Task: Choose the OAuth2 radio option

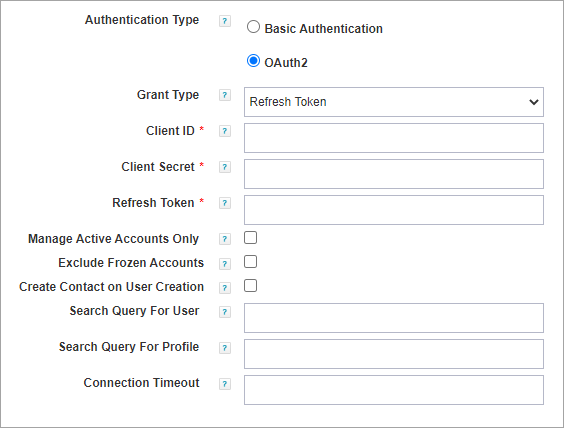Action: pyautogui.click(x=253, y=61)
